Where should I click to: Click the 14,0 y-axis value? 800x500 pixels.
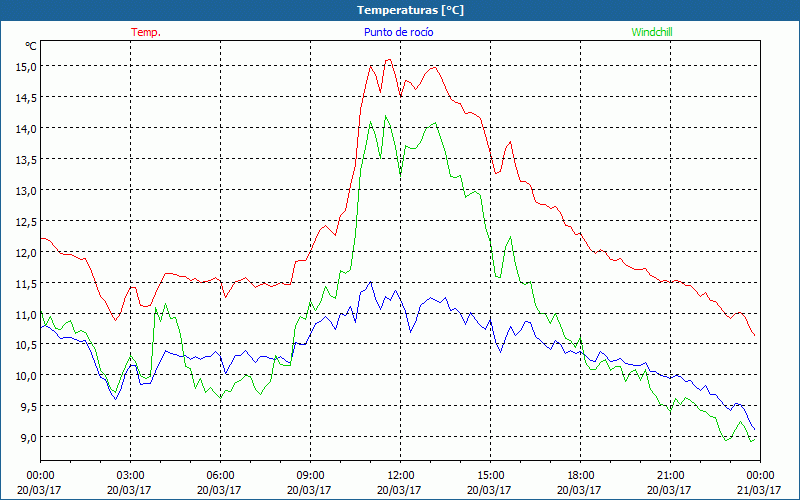click(27, 129)
